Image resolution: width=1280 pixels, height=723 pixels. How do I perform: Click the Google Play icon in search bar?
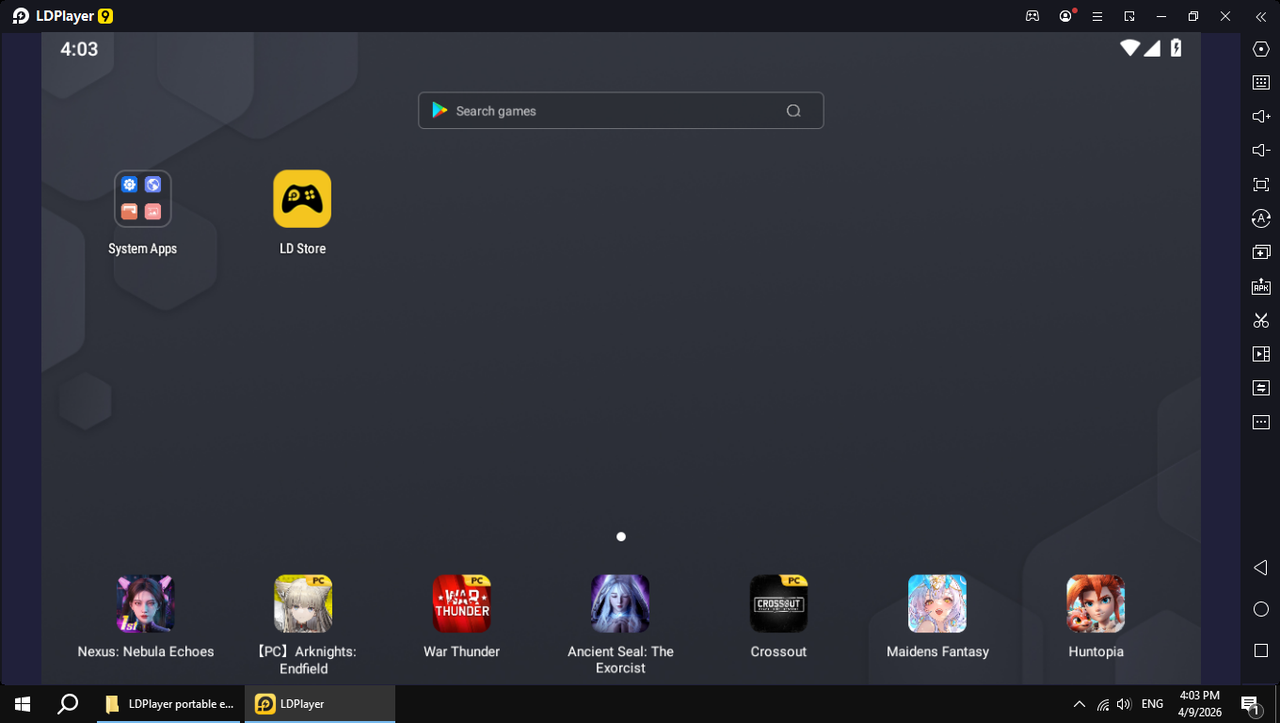pos(439,111)
